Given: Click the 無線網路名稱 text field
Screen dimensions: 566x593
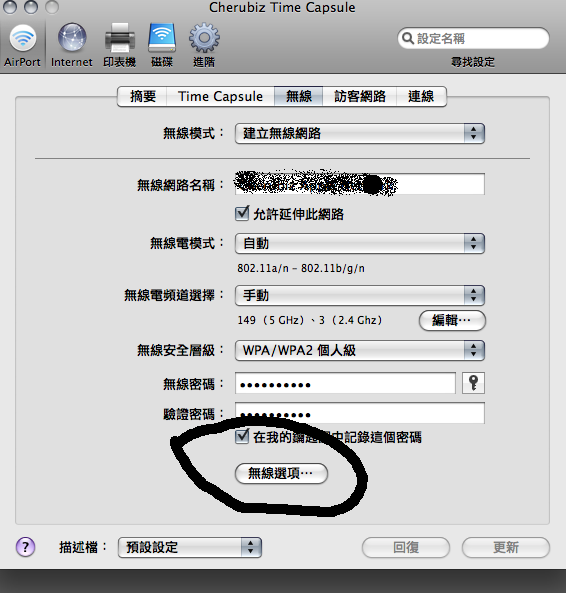Looking at the screenshot, I should [360, 184].
